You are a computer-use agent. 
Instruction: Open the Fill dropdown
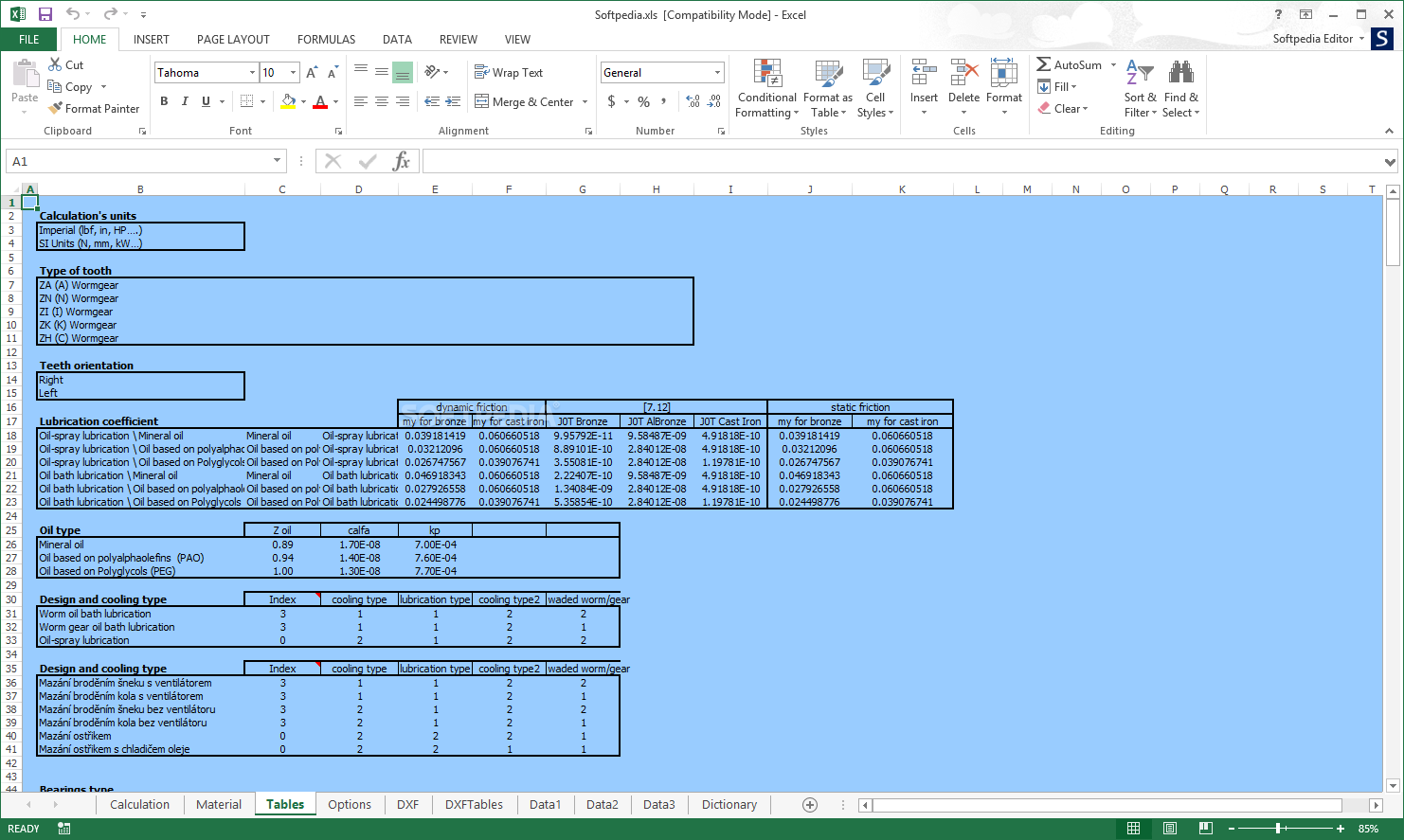click(x=1056, y=86)
